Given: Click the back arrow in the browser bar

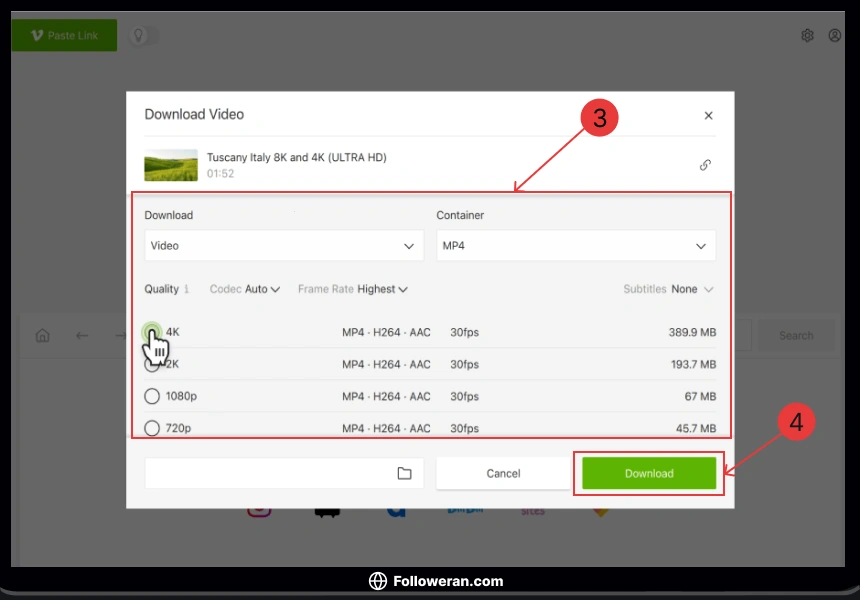Looking at the screenshot, I should 82,336.
